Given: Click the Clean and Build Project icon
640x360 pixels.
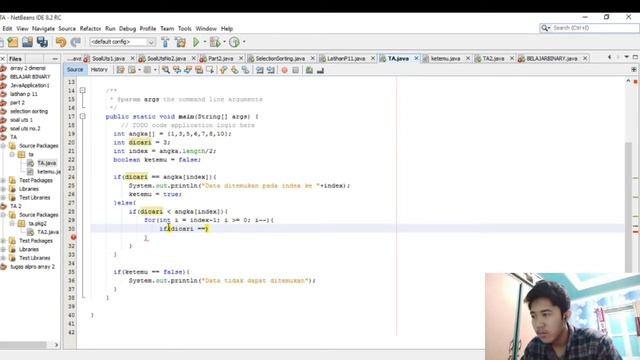Looking at the screenshot, I should click(x=180, y=42).
